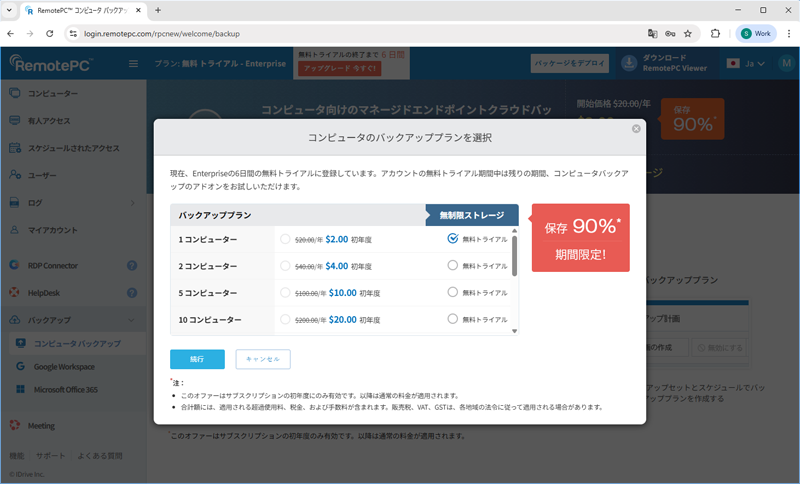Open the browser extensions icon
This screenshot has height=484, width=800.
(x=715, y=34)
